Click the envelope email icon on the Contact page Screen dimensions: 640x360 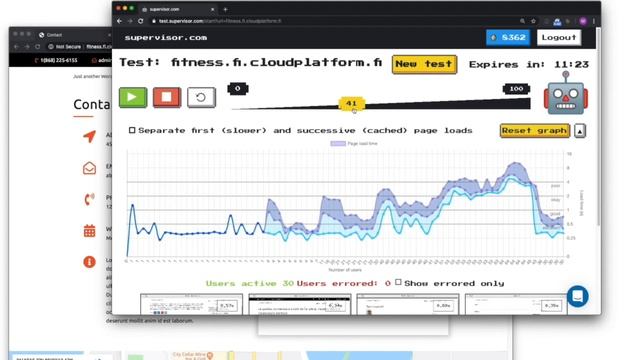[89, 168]
